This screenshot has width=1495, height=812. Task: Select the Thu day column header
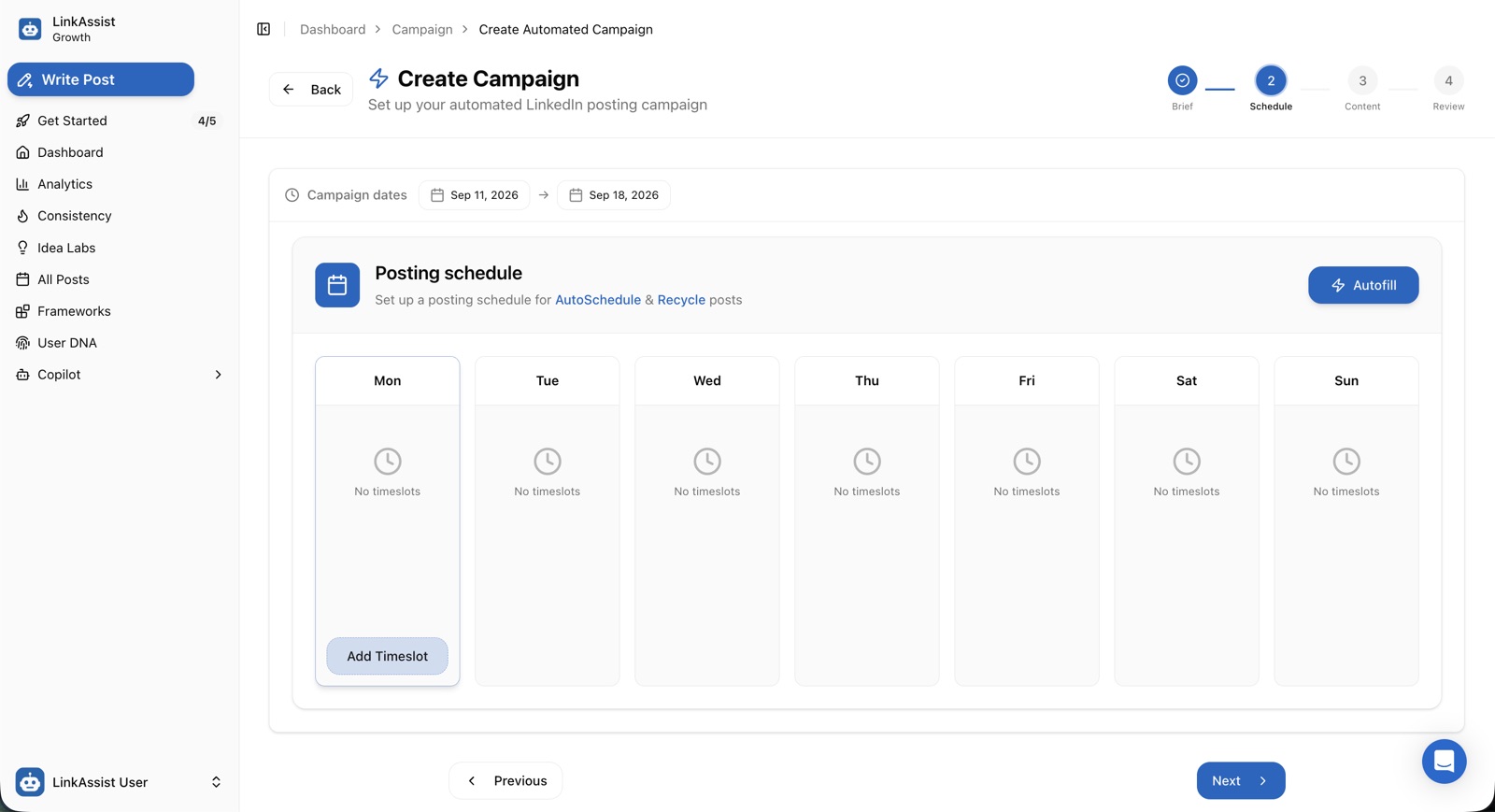click(x=867, y=381)
